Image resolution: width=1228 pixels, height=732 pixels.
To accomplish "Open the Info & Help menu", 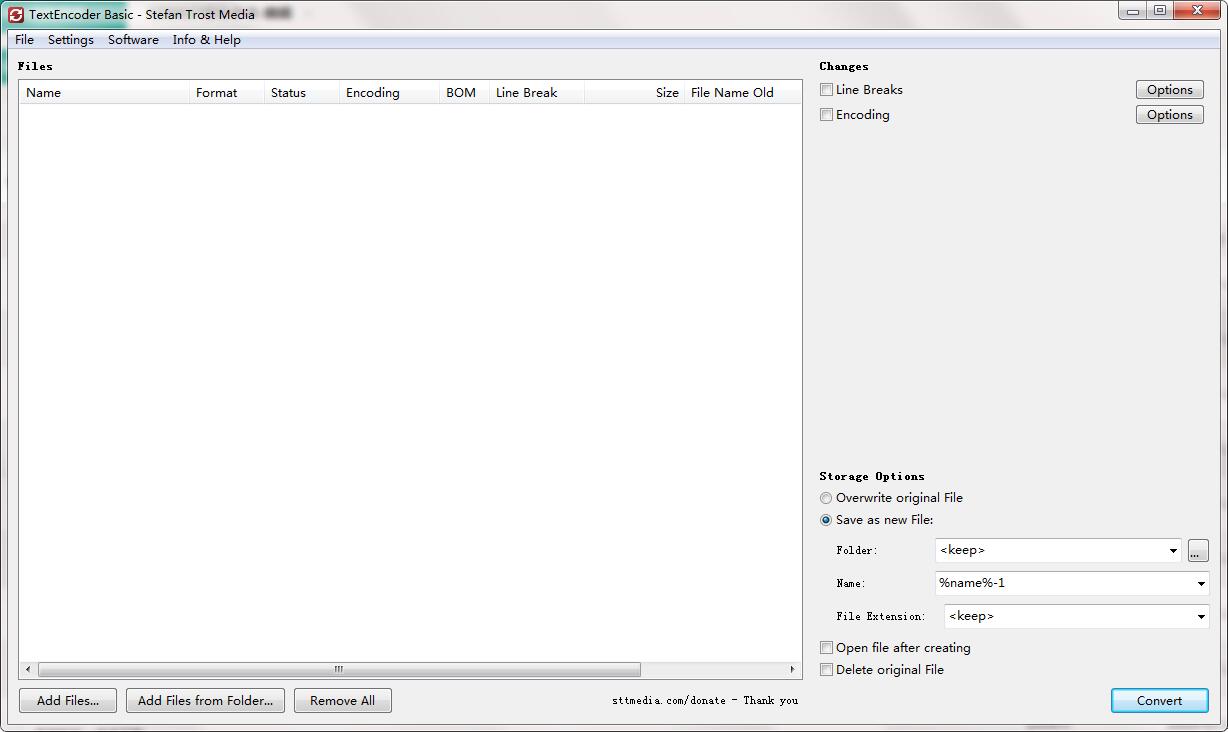I will point(206,39).
